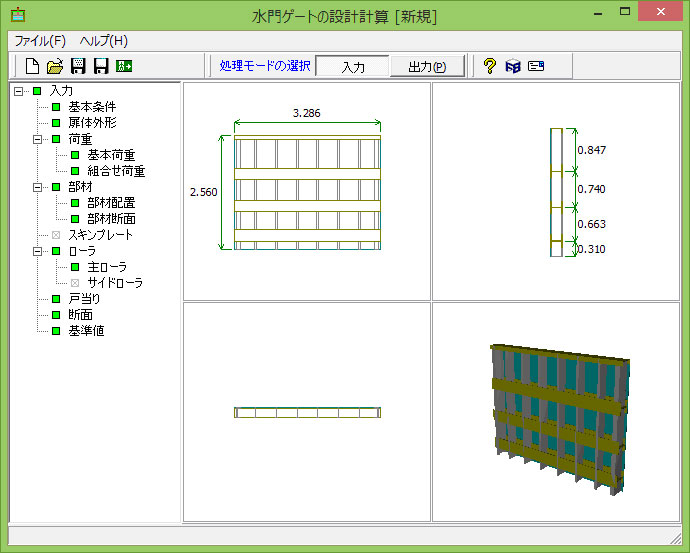The height and width of the screenshot is (553, 690).
Task: Collapse the 入力 root tree node
Action: [x=18, y=91]
